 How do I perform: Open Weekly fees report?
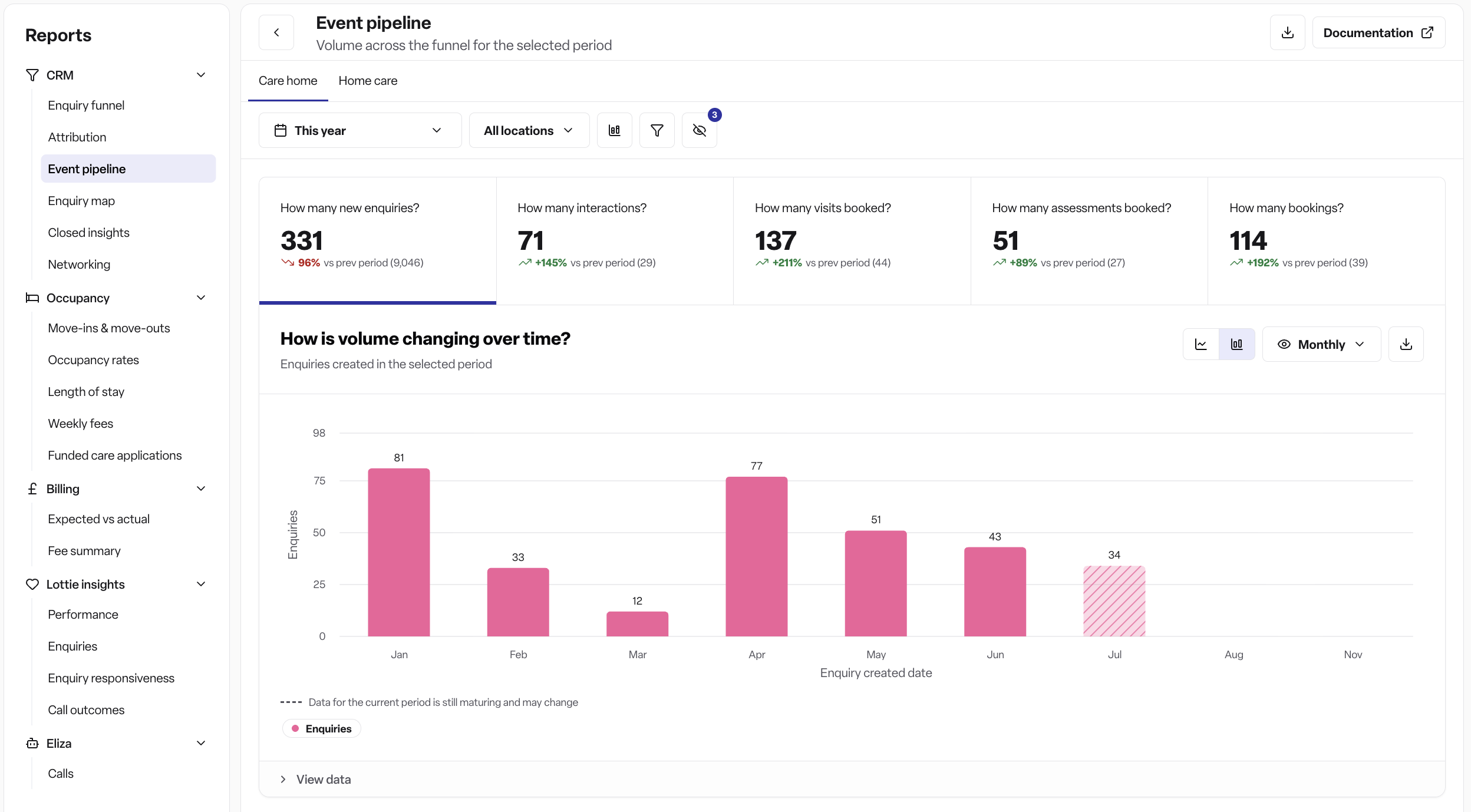click(128, 424)
